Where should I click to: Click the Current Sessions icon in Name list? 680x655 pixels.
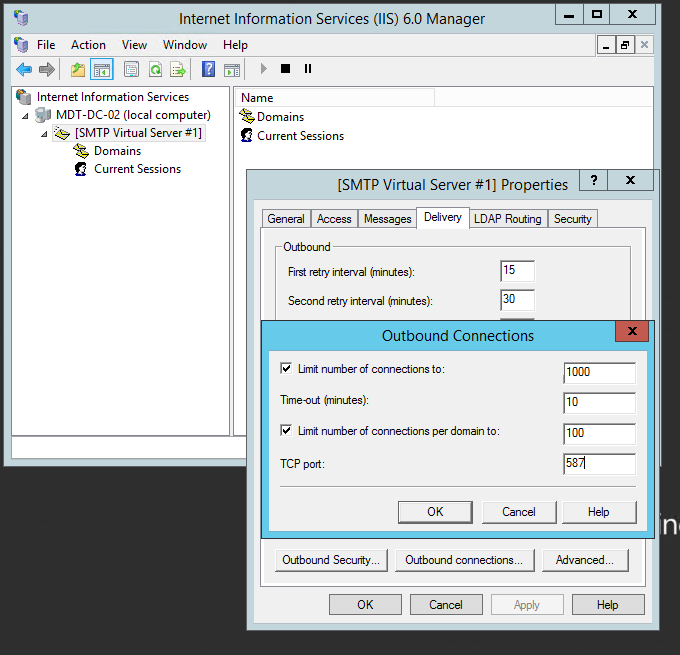pyautogui.click(x=247, y=135)
